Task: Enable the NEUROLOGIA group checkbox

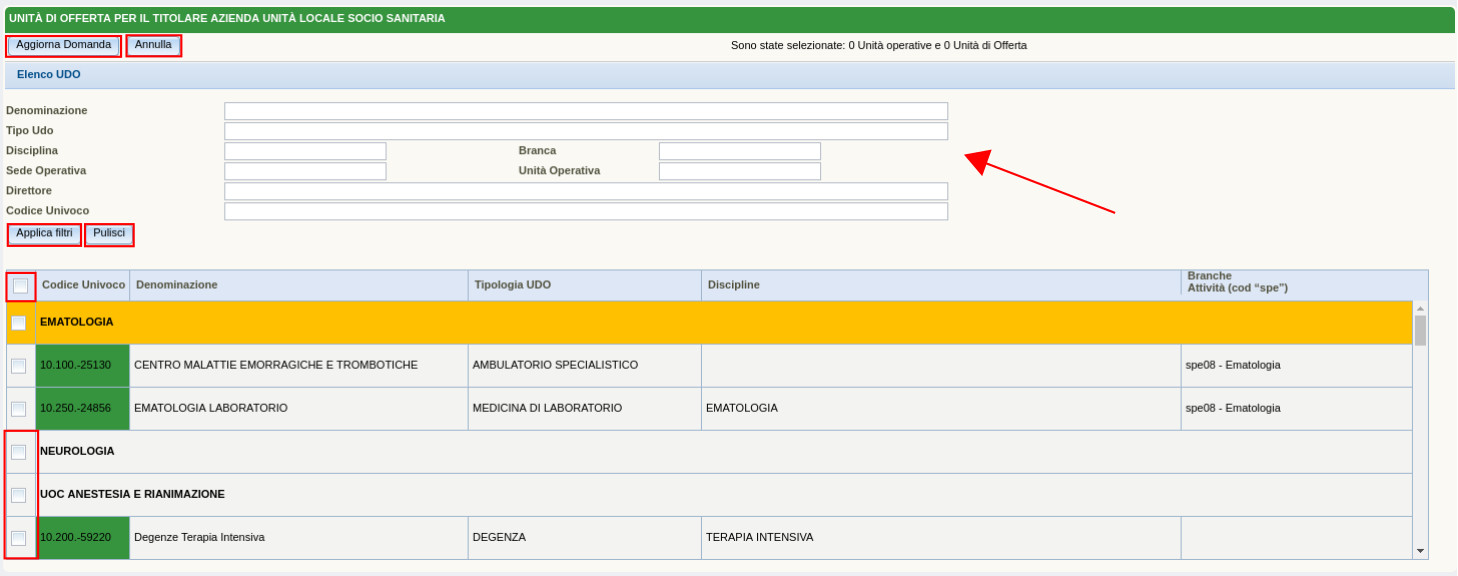Action: click(19, 452)
